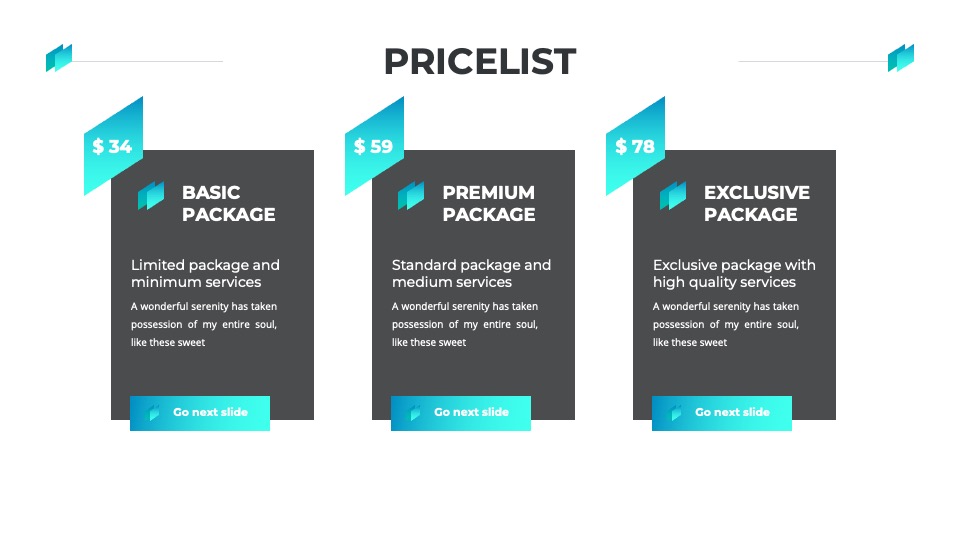Image resolution: width=960 pixels, height=540 pixels.
Task: Click the Premium Package logo icon
Action: [x=411, y=195]
